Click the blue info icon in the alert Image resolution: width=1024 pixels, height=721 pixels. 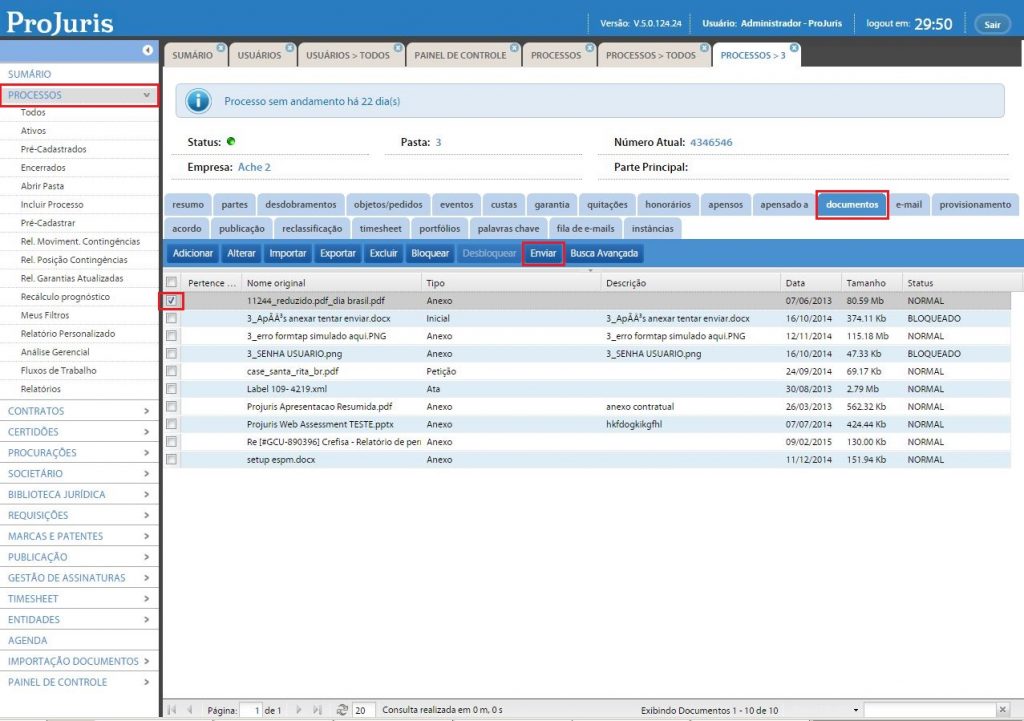[198, 101]
